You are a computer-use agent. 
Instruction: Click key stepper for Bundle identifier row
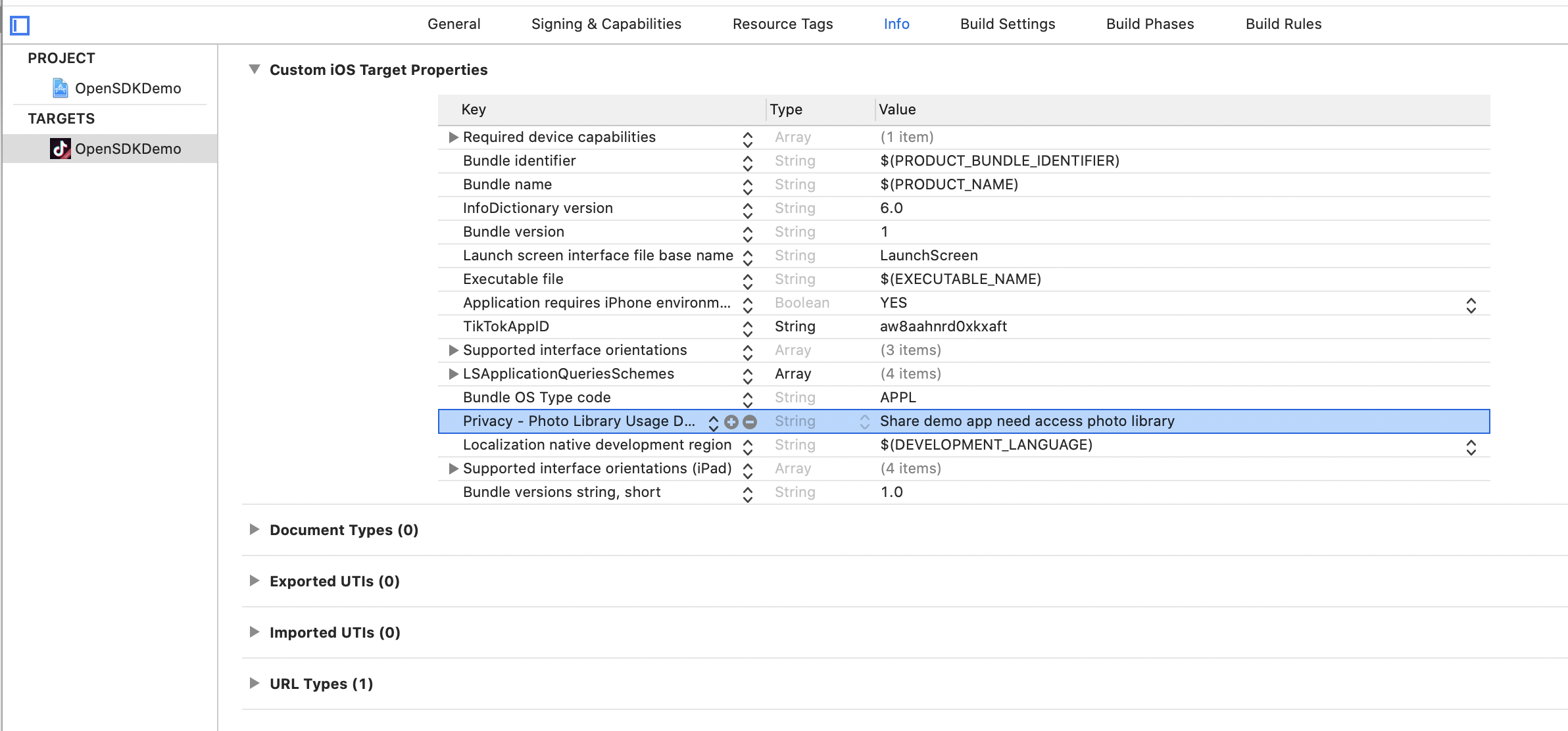tap(748, 162)
